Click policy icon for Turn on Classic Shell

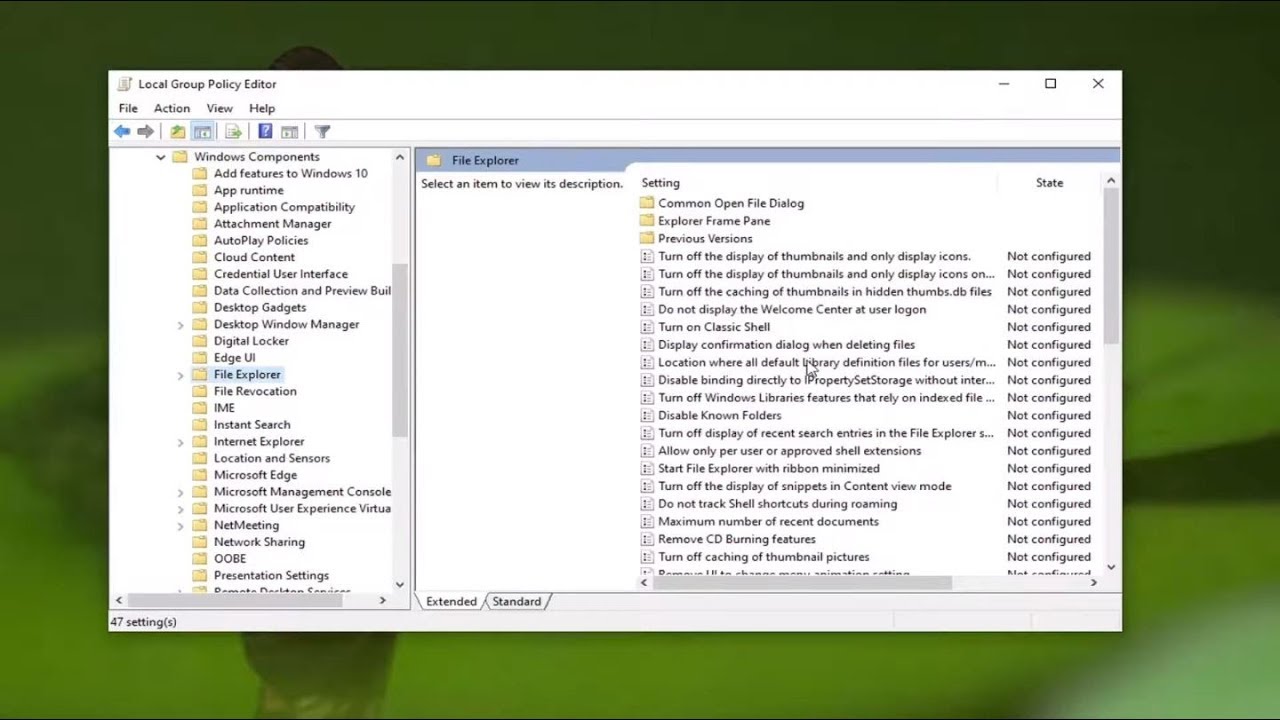point(647,327)
